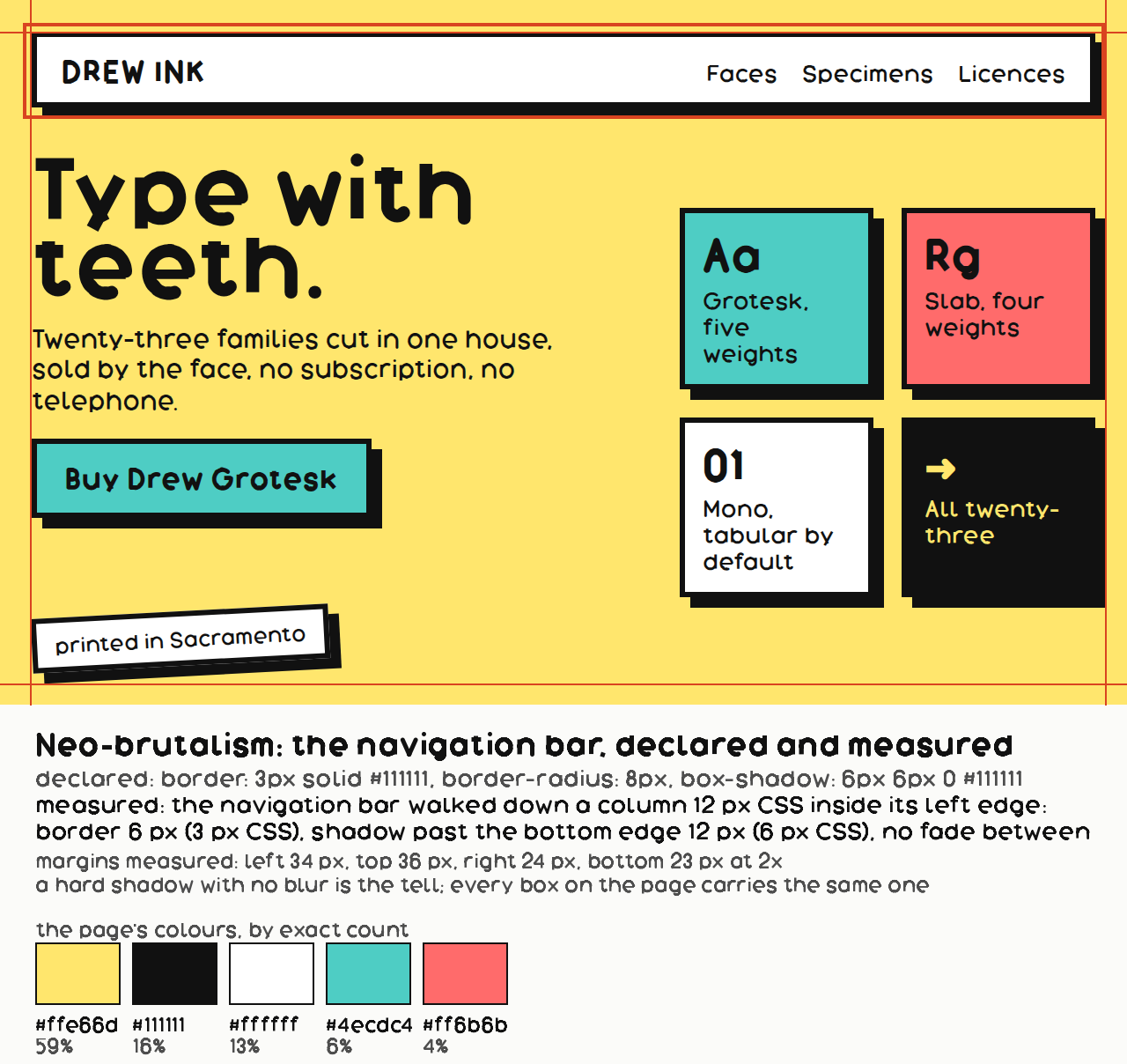Select the teal #4ecdc4 swatch

[368, 973]
